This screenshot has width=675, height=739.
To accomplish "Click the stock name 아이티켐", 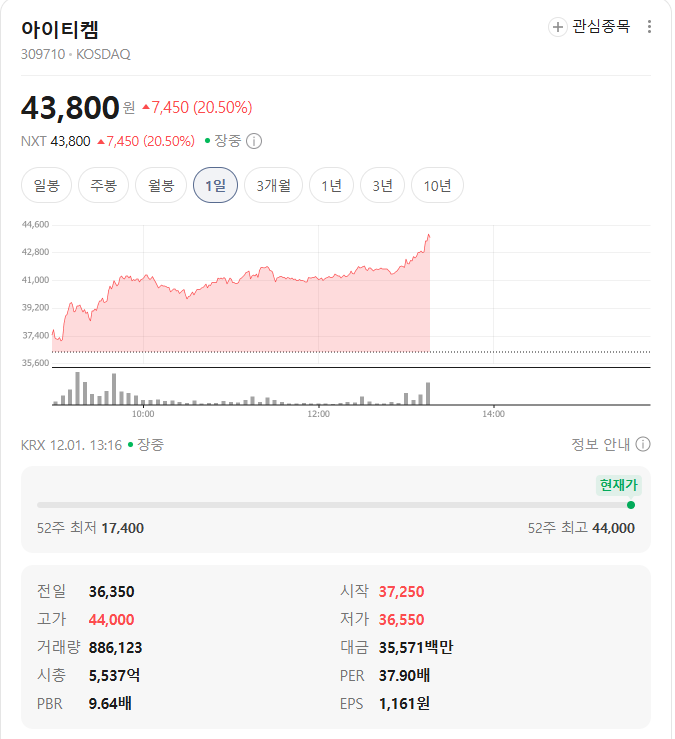I will (60, 29).
